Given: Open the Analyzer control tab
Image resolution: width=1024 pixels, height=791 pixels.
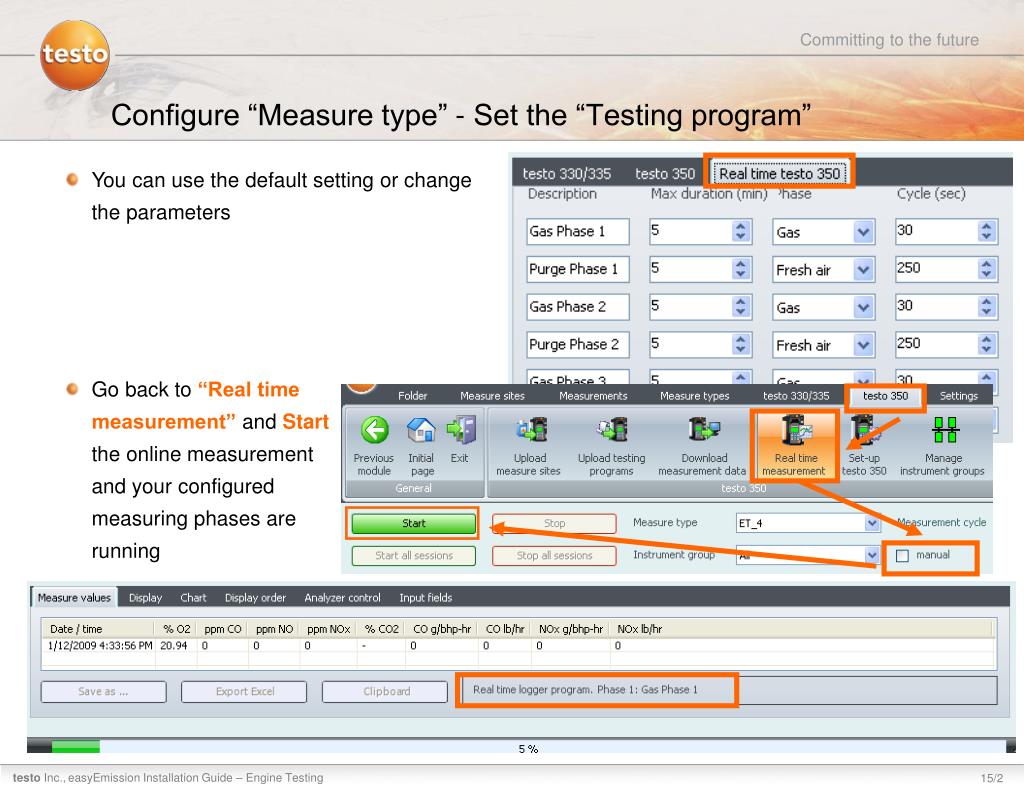Looking at the screenshot, I should tap(342, 598).
